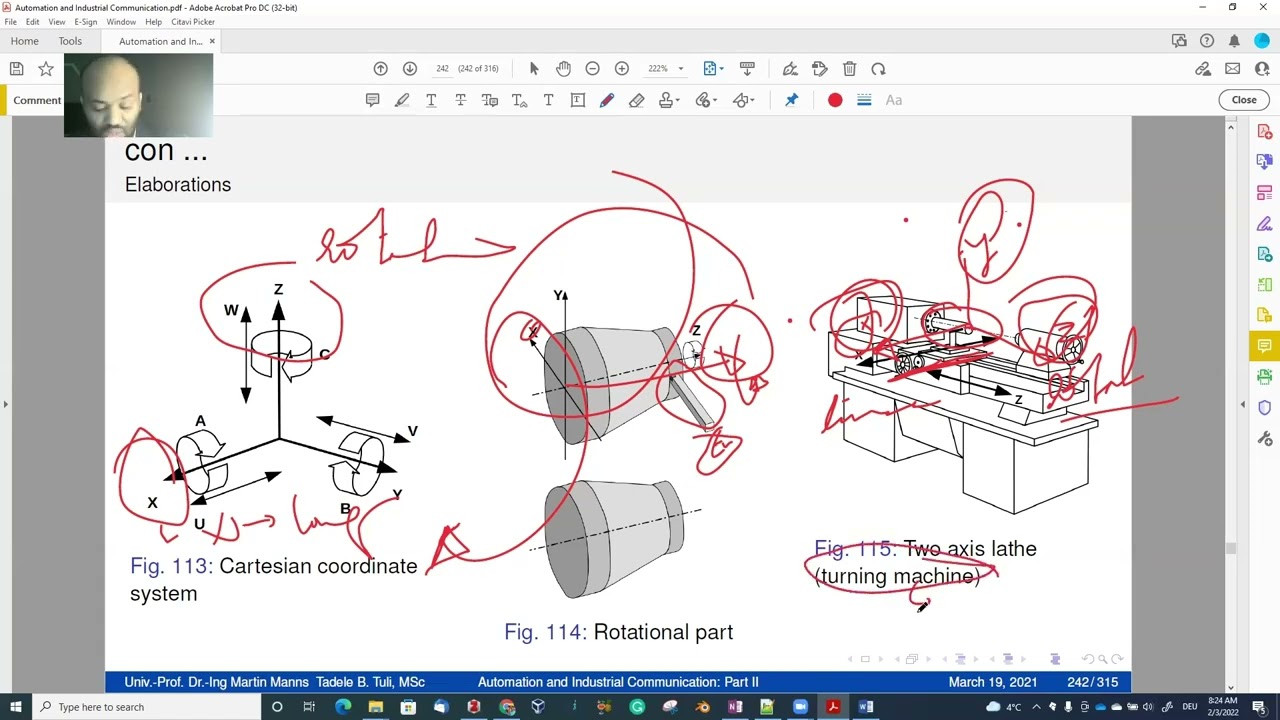Select the pencil Drawing tool

[x=607, y=100]
